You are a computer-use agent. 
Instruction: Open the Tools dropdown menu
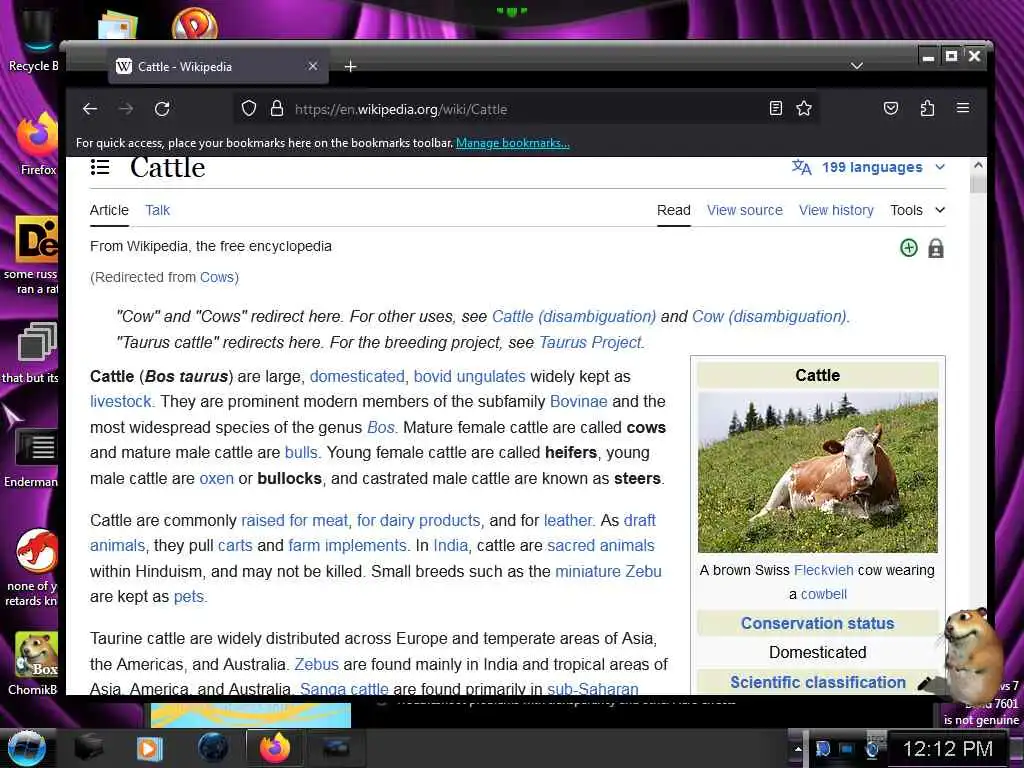click(918, 210)
